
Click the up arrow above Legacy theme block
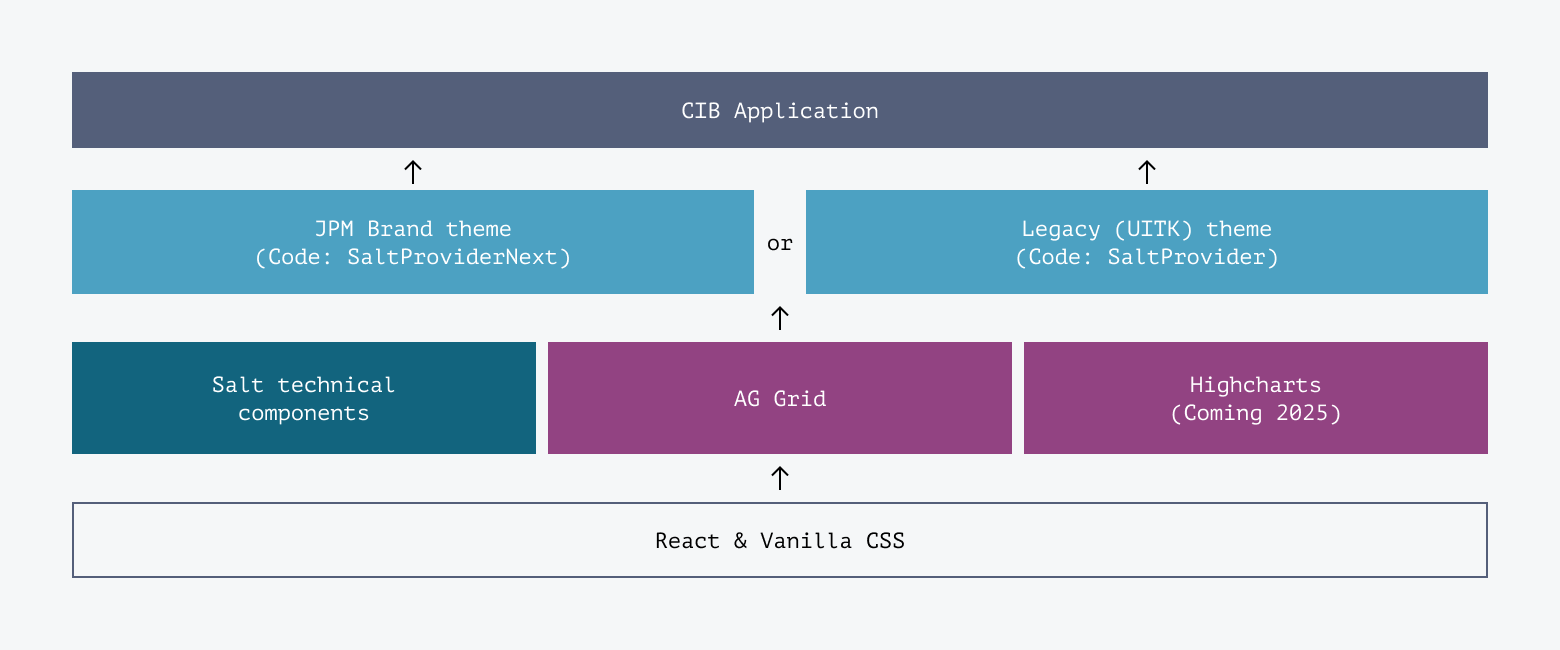coord(1147,170)
